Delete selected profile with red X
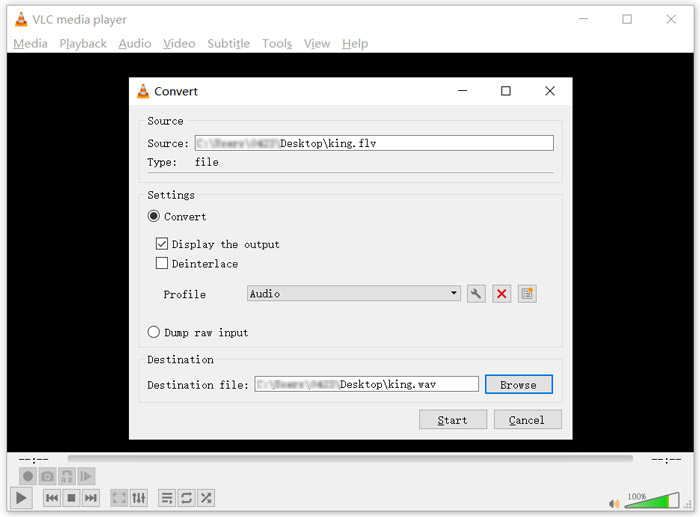700x517 pixels. click(x=501, y=294)
